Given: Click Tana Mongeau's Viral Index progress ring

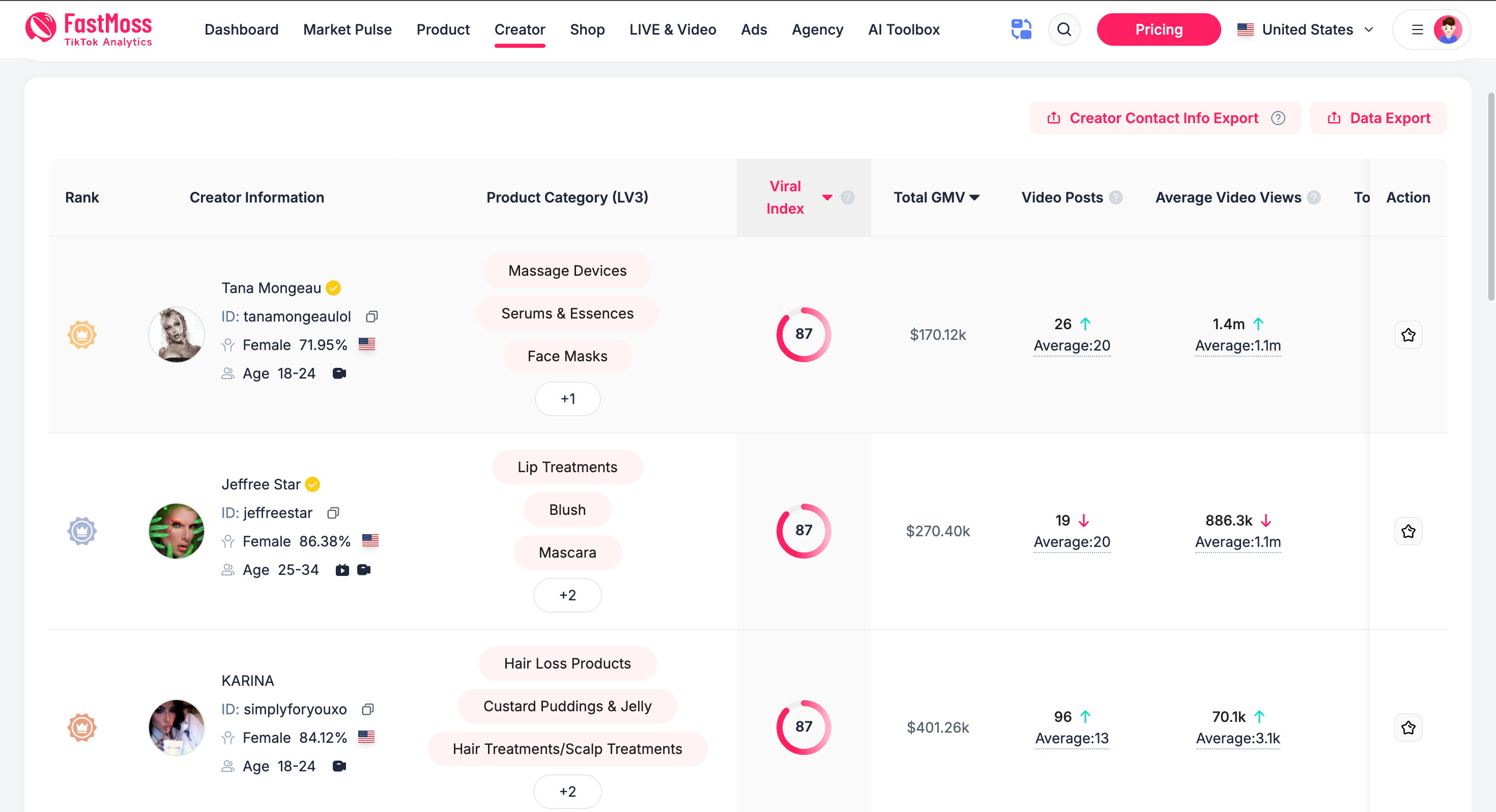Looking at the screenshot, I should tap(803, 334).
